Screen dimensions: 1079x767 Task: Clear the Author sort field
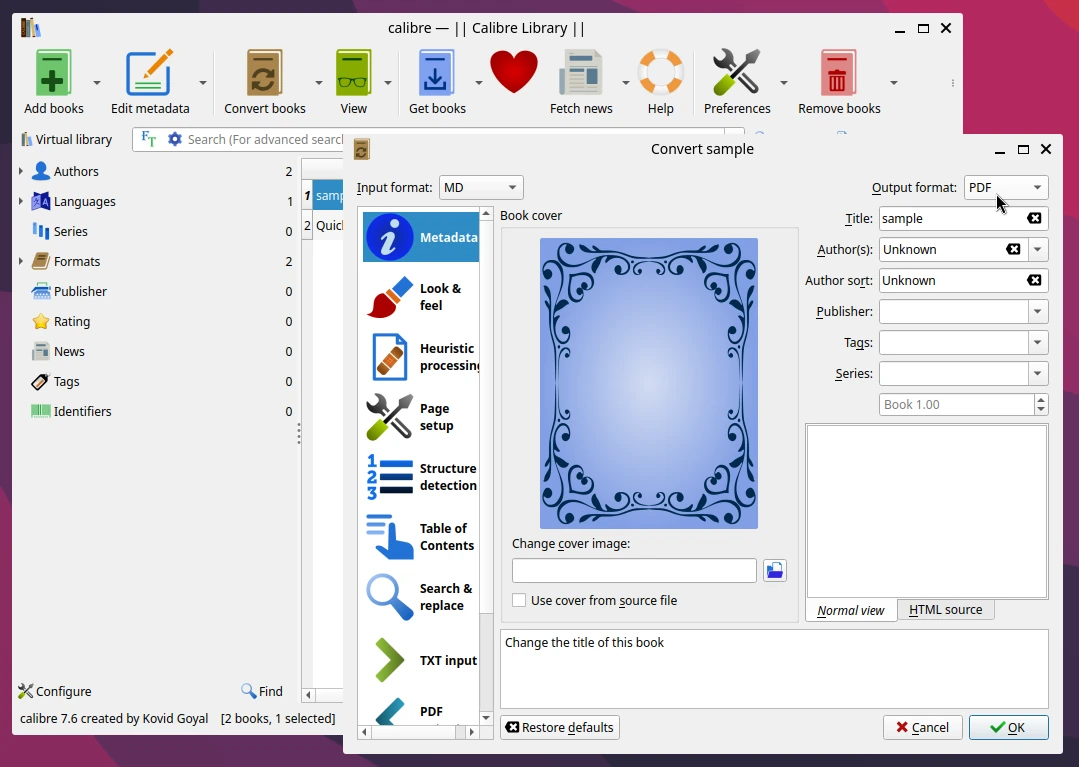pos(1034,281)
